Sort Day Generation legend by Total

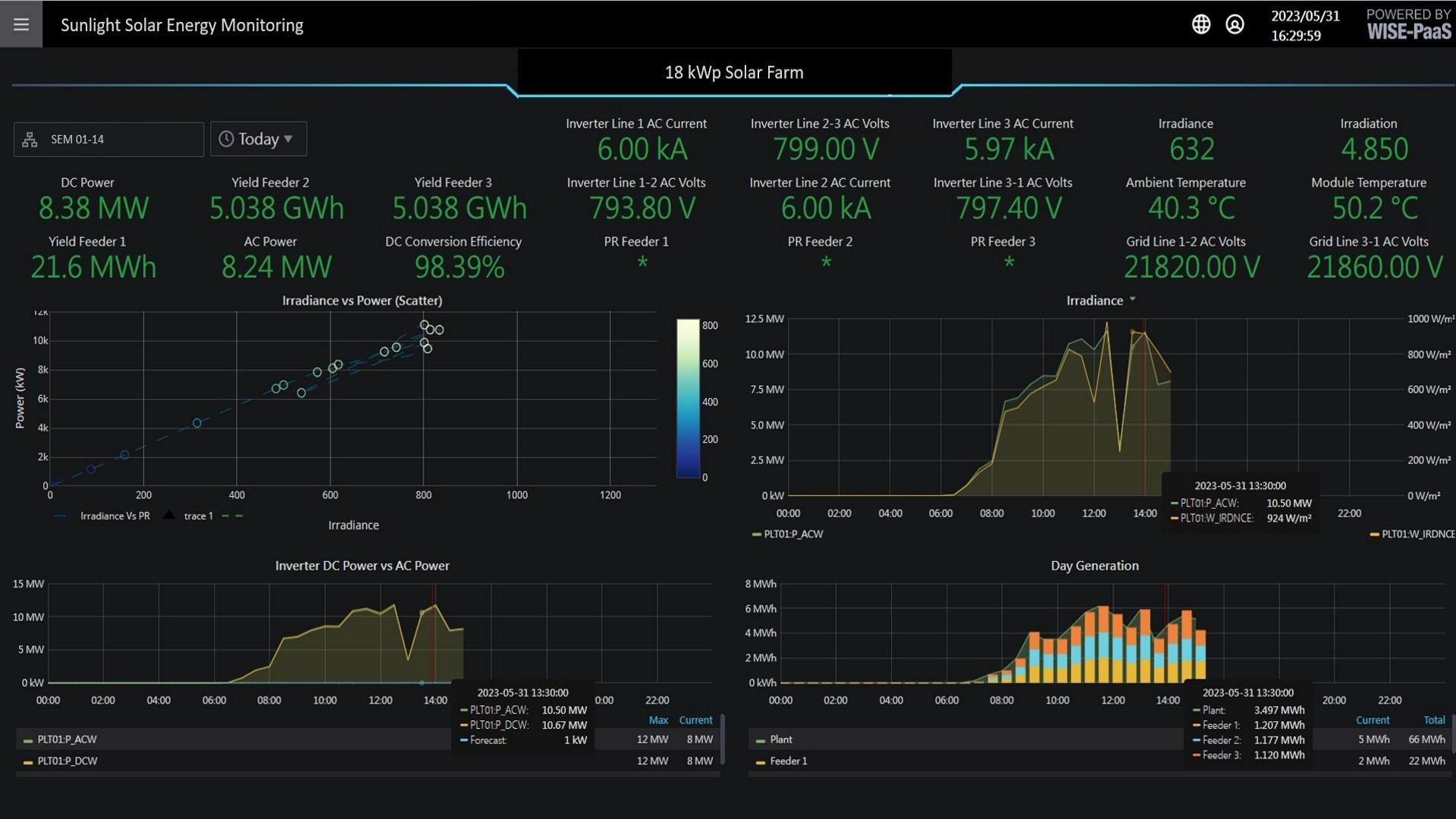pos(1433,720)
